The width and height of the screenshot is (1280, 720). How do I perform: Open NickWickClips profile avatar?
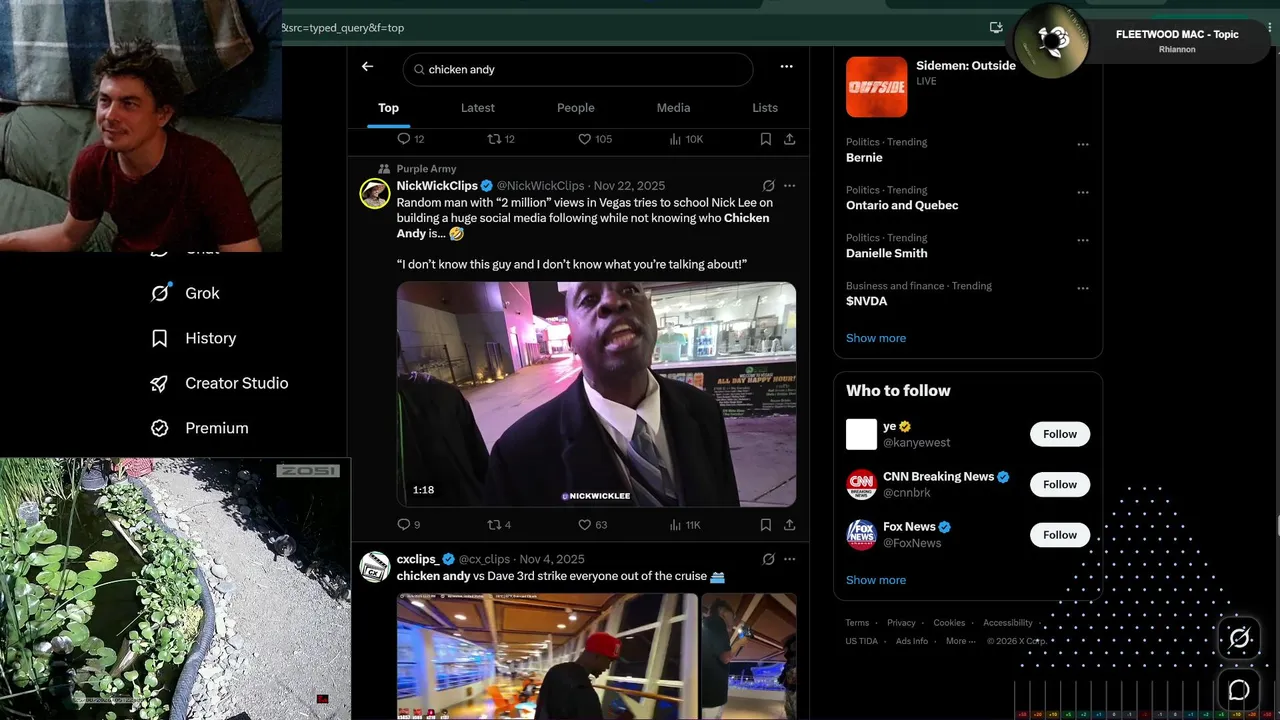375,193
